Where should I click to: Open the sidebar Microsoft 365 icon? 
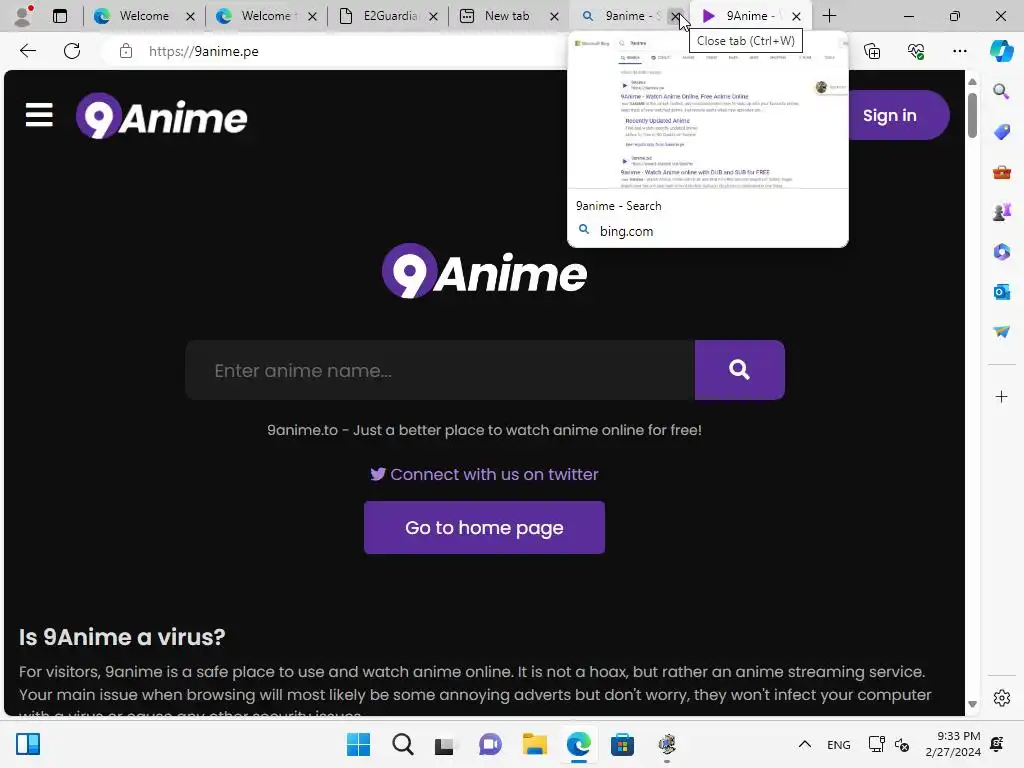pos(1001,251)
